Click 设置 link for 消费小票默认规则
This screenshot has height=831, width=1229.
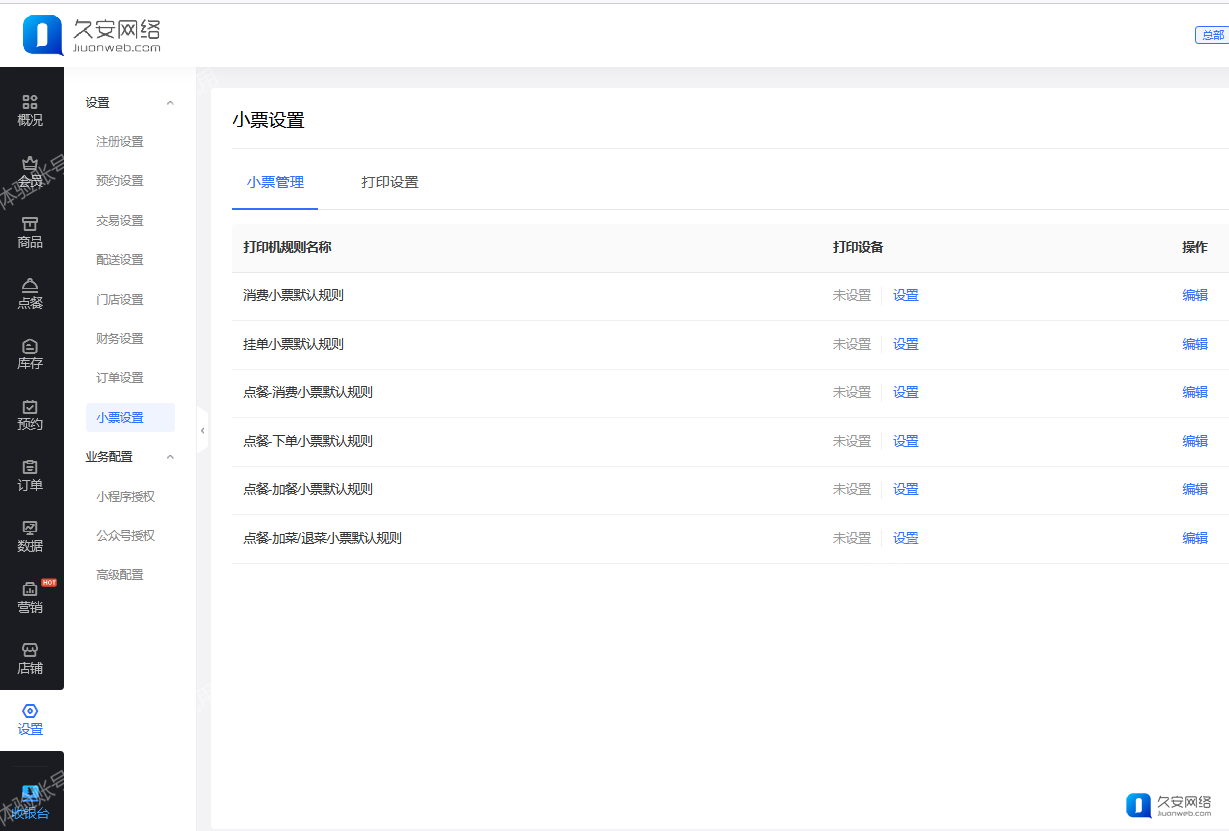[x=905, y=296]
